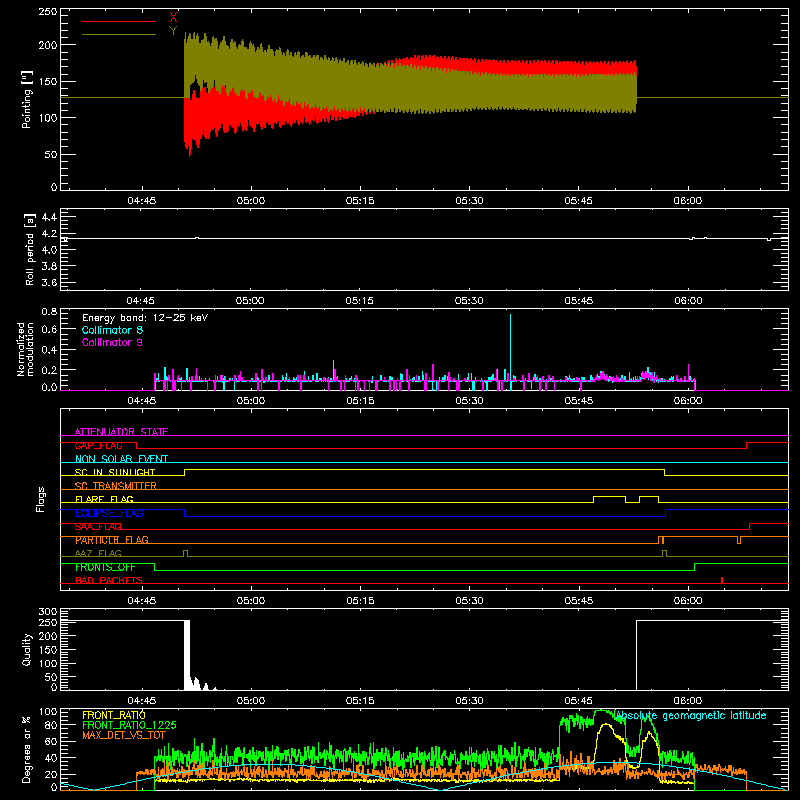Click the BAD_PACKETS flag label
The height and width of the screenshot is (800, 800).
pyautogui.click(x=109, y=580)
